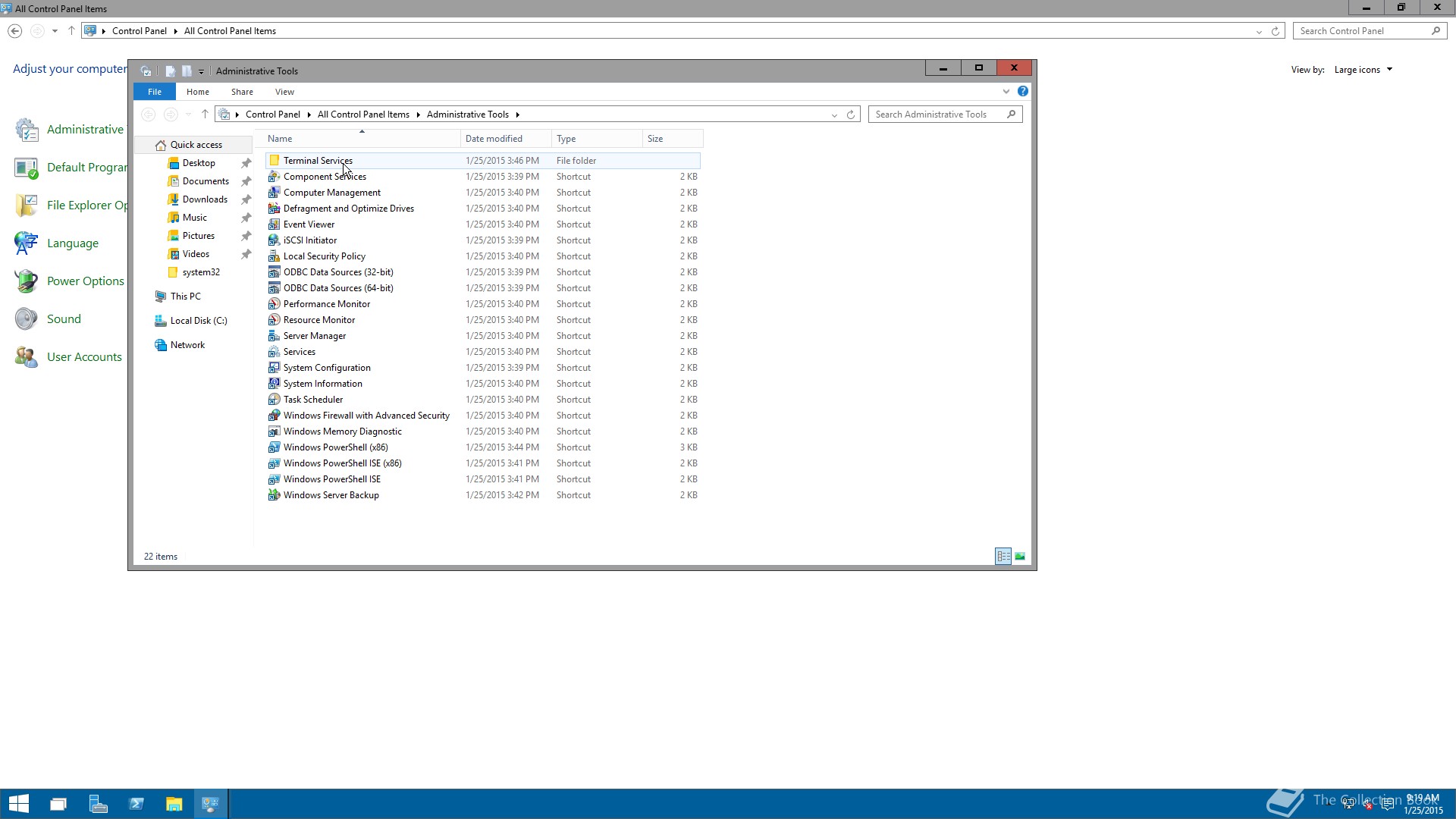Select Local Disk (C:) in navigation pane
1456x819 pixels.
[199, 321]
